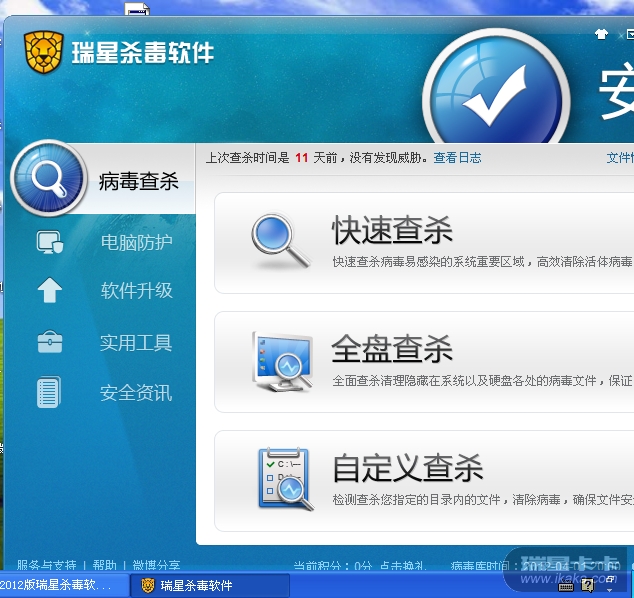This screenshot has height=598, width=634.
Task: Open the main menu dropdown beside the t-shirt icon
Action: (630, 34)
